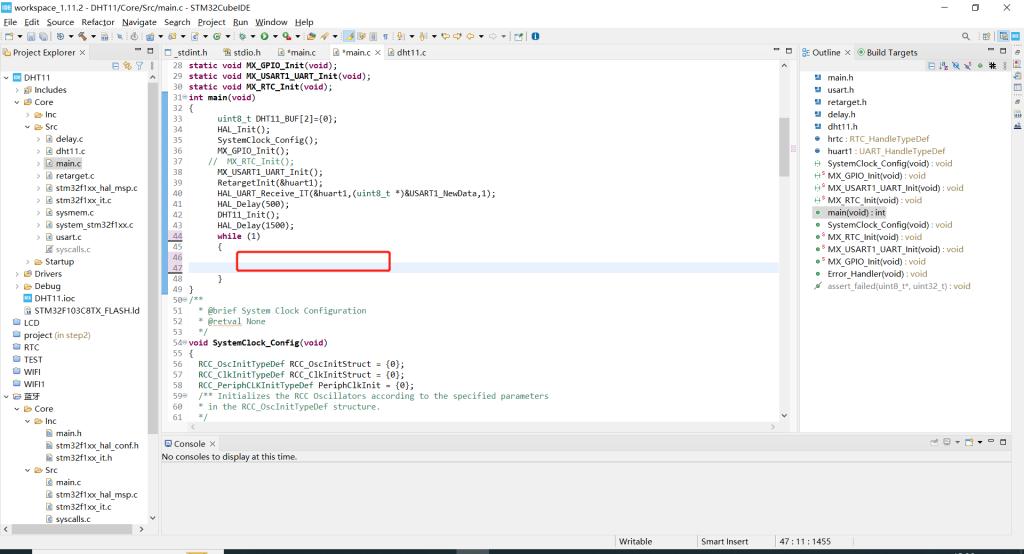This screenshot has width=1024, height=554.
Task: Collapse the function fold at line 31
Action: point(185,97)
